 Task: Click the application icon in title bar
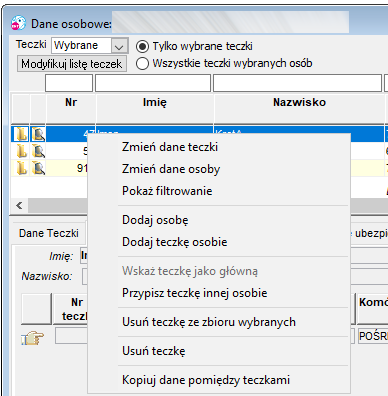click(x=18, y=24)
